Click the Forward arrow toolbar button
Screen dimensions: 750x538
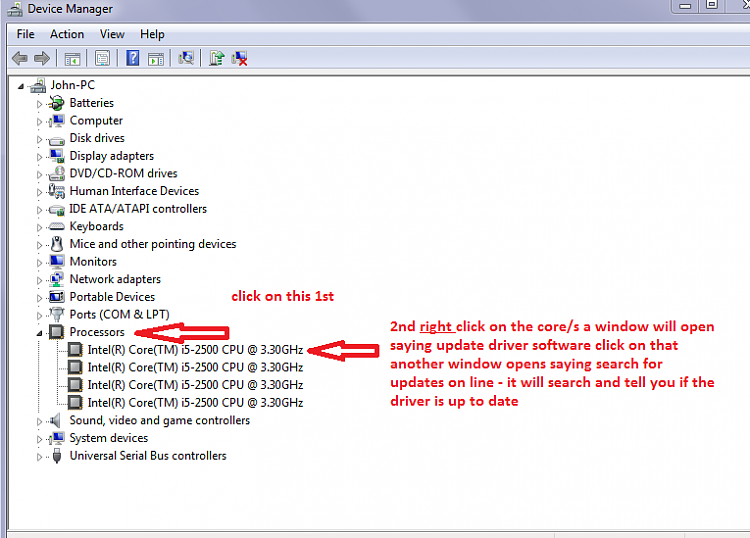click(42, 58)
